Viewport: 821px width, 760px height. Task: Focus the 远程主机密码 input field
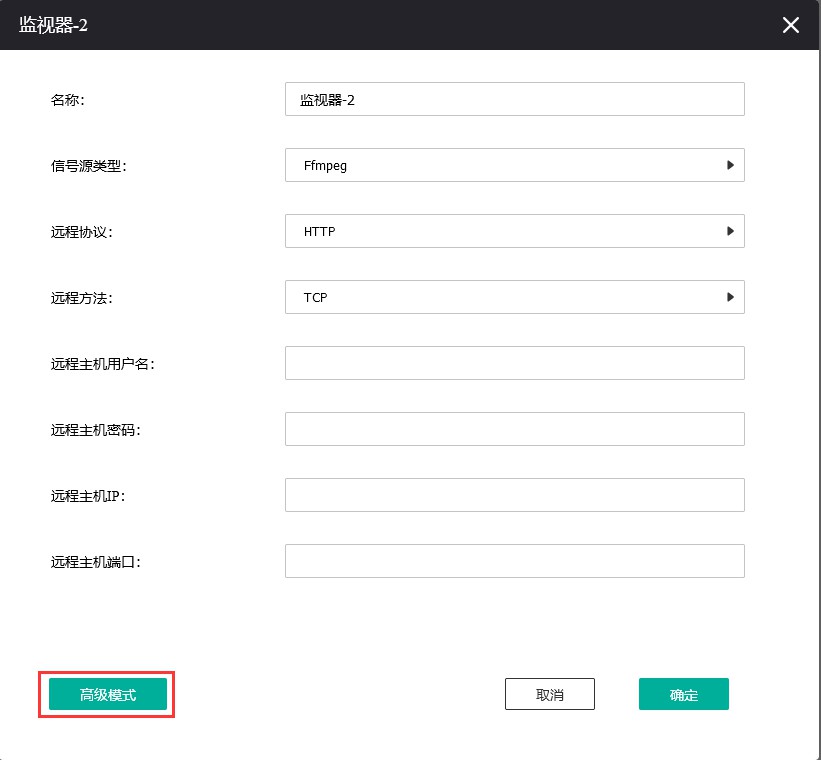coord(514,429)
